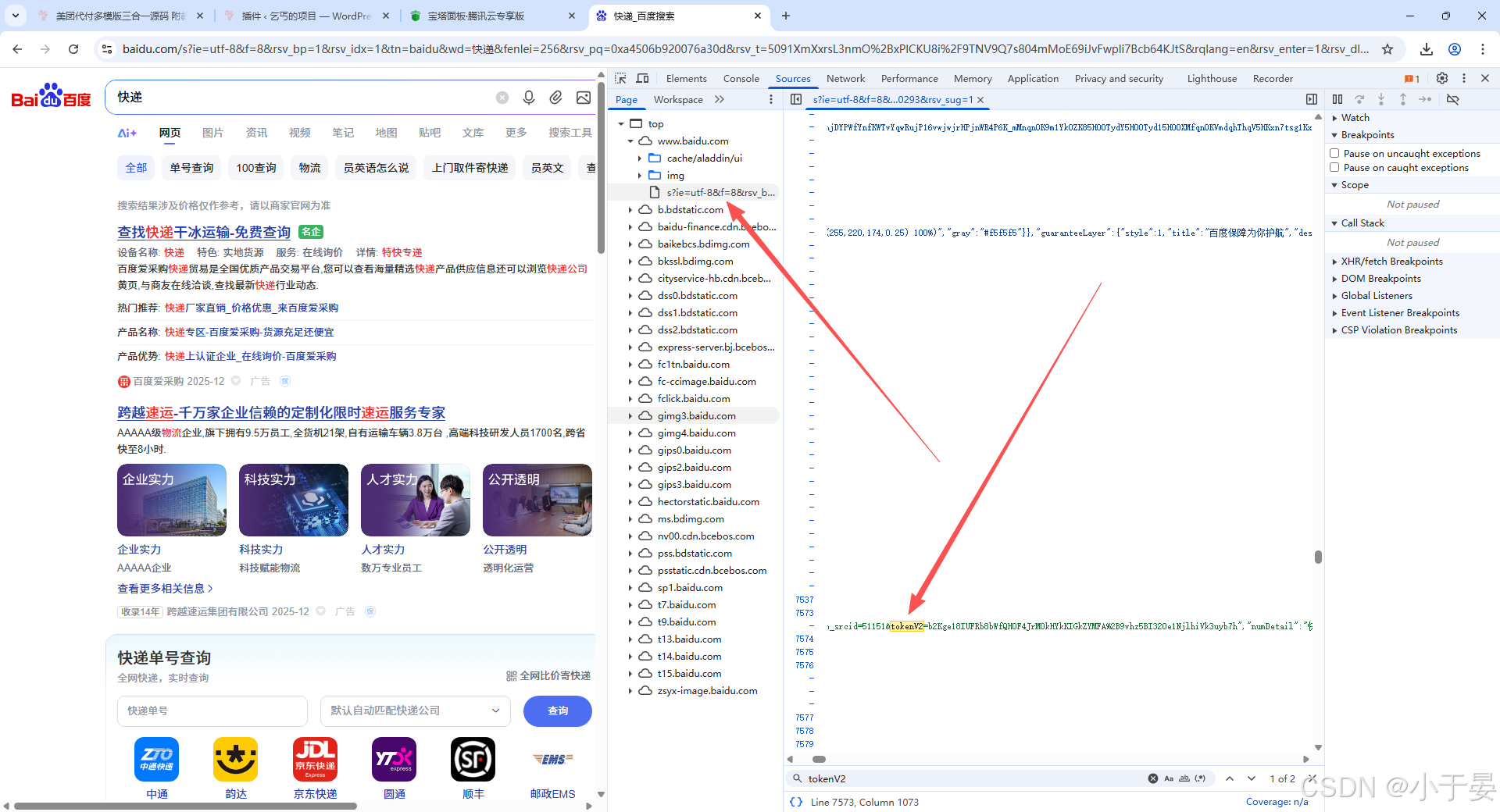Check Pause on caught exceptions
Image resolution: width=1500 pixels, height=812 pixels.
click(x=1334, y=167)
